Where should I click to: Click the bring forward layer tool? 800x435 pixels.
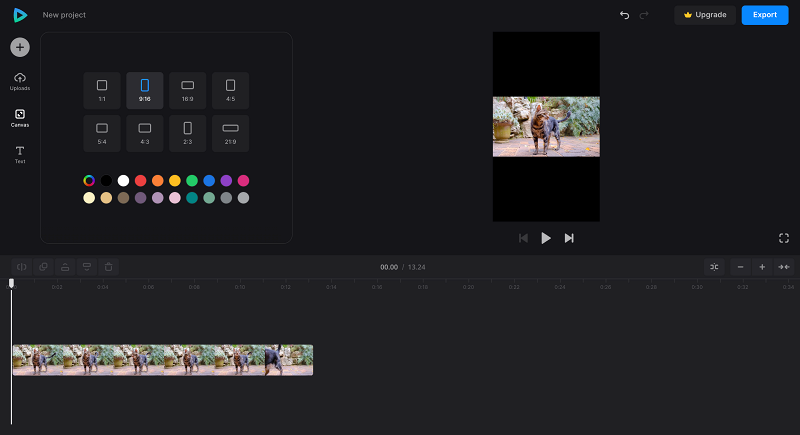click(x=65, y=267)
